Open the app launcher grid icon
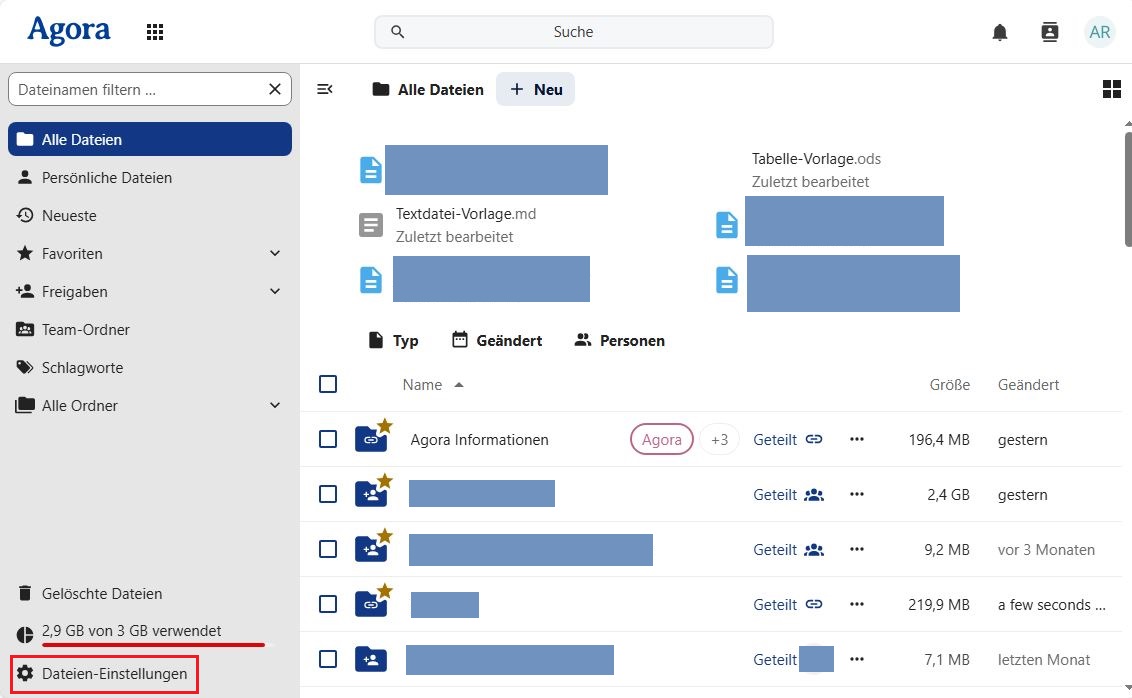This screenshot has width=1132, height=698. coord(155,32)
